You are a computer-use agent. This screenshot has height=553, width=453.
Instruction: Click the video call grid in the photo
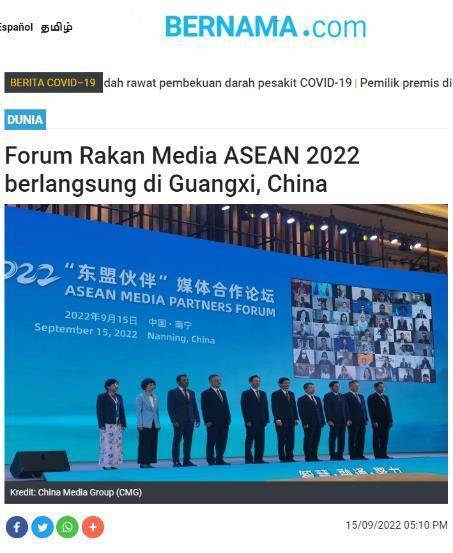coord(363,331)
